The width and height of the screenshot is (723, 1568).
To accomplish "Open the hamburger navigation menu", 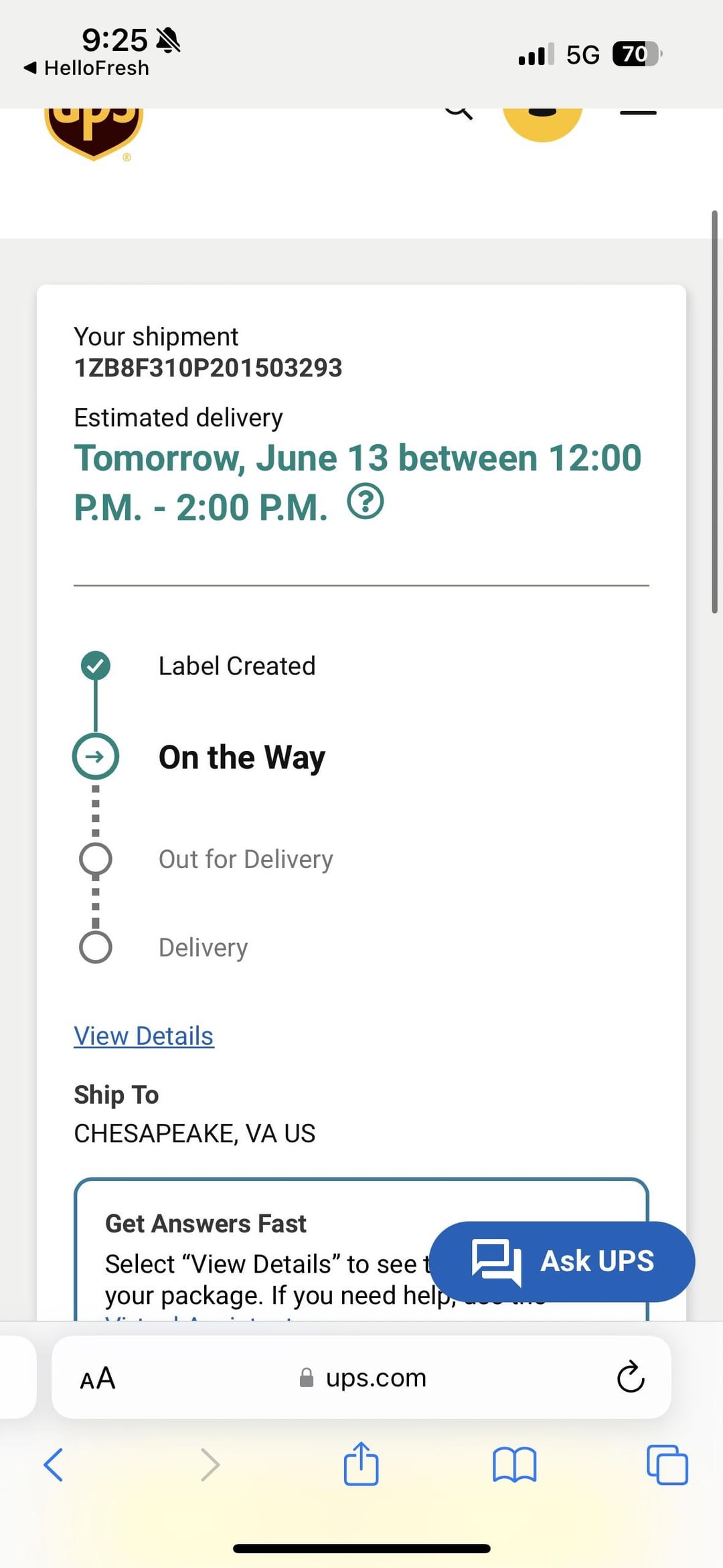I will [x=637, y=113].
